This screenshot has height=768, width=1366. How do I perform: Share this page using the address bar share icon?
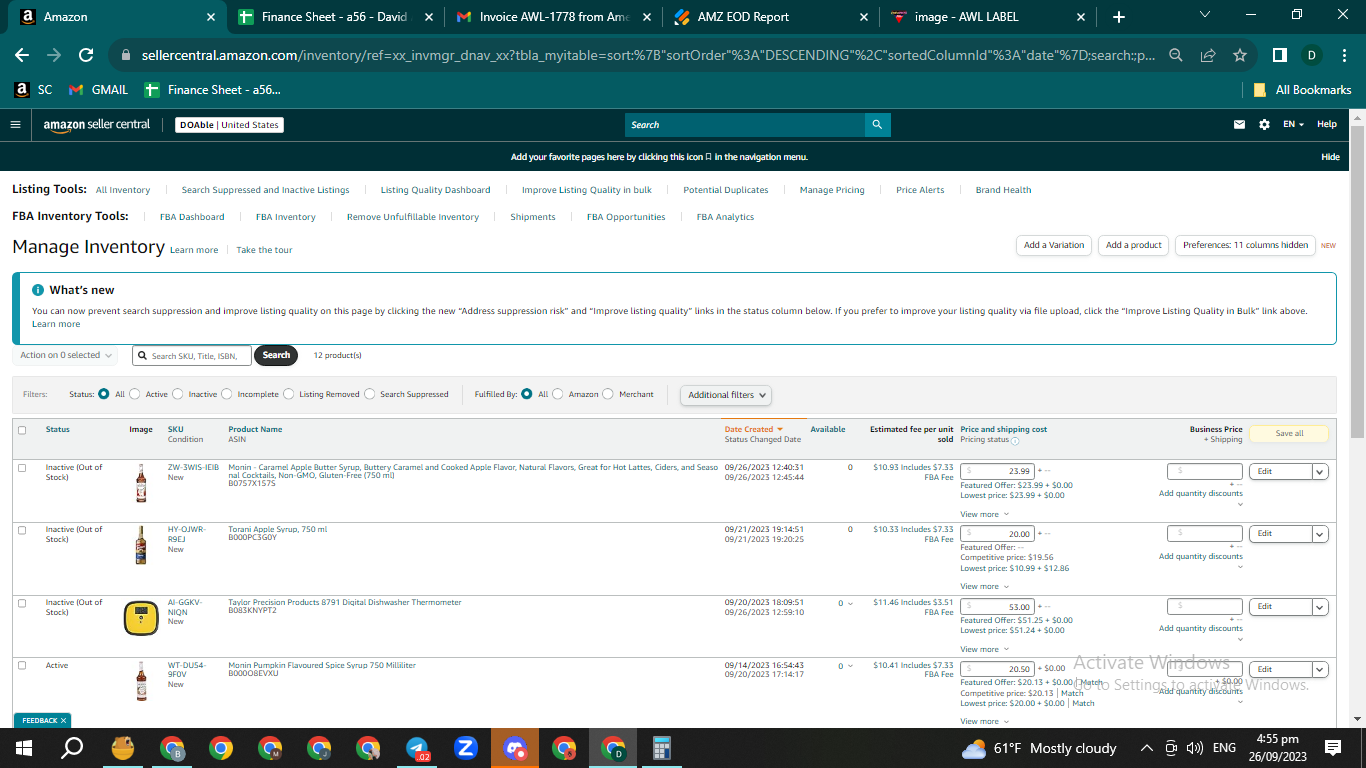click(x=1208, y=56)
